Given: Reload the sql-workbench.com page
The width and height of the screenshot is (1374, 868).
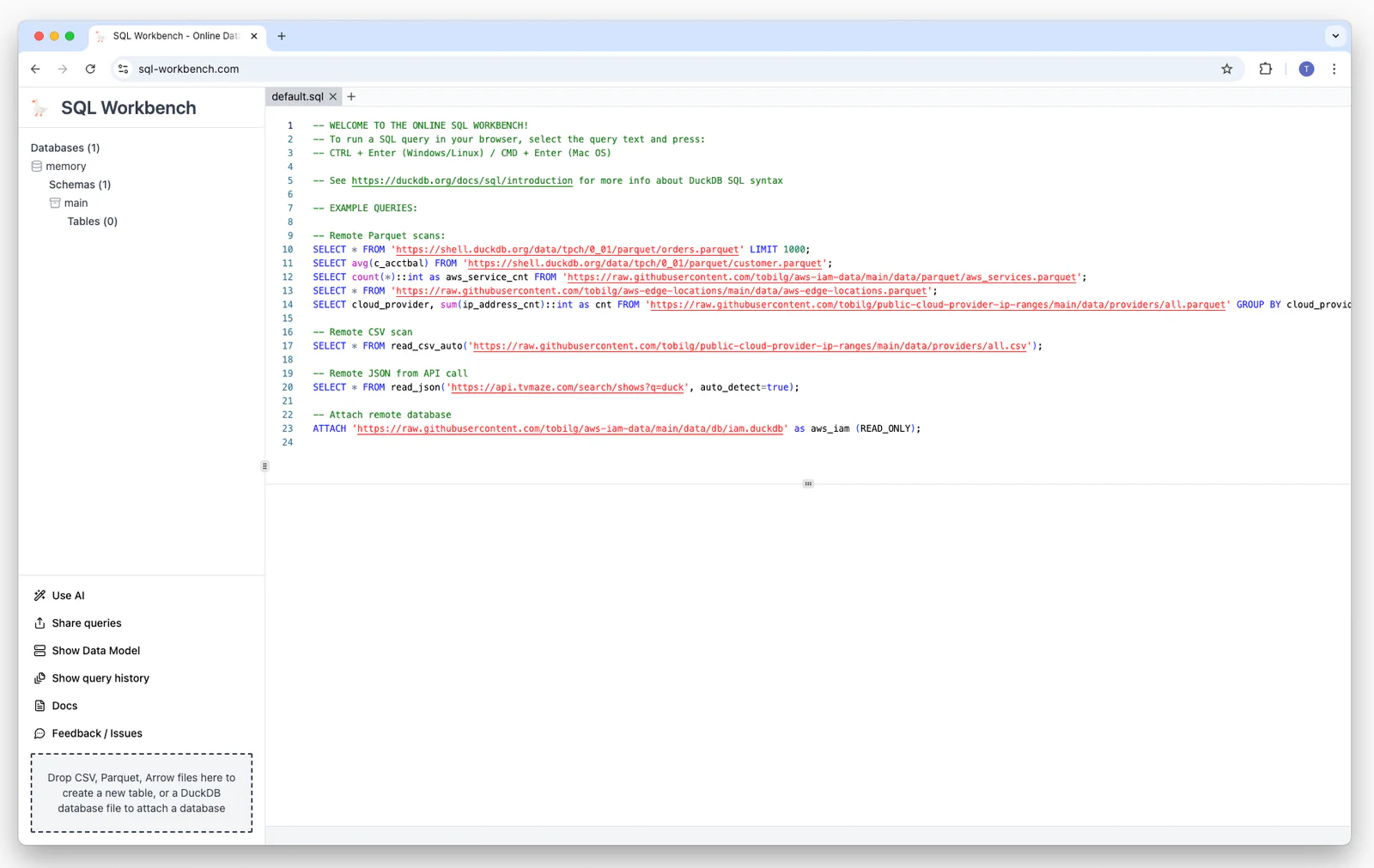Looking at the screenshot, I should [90, 69].
